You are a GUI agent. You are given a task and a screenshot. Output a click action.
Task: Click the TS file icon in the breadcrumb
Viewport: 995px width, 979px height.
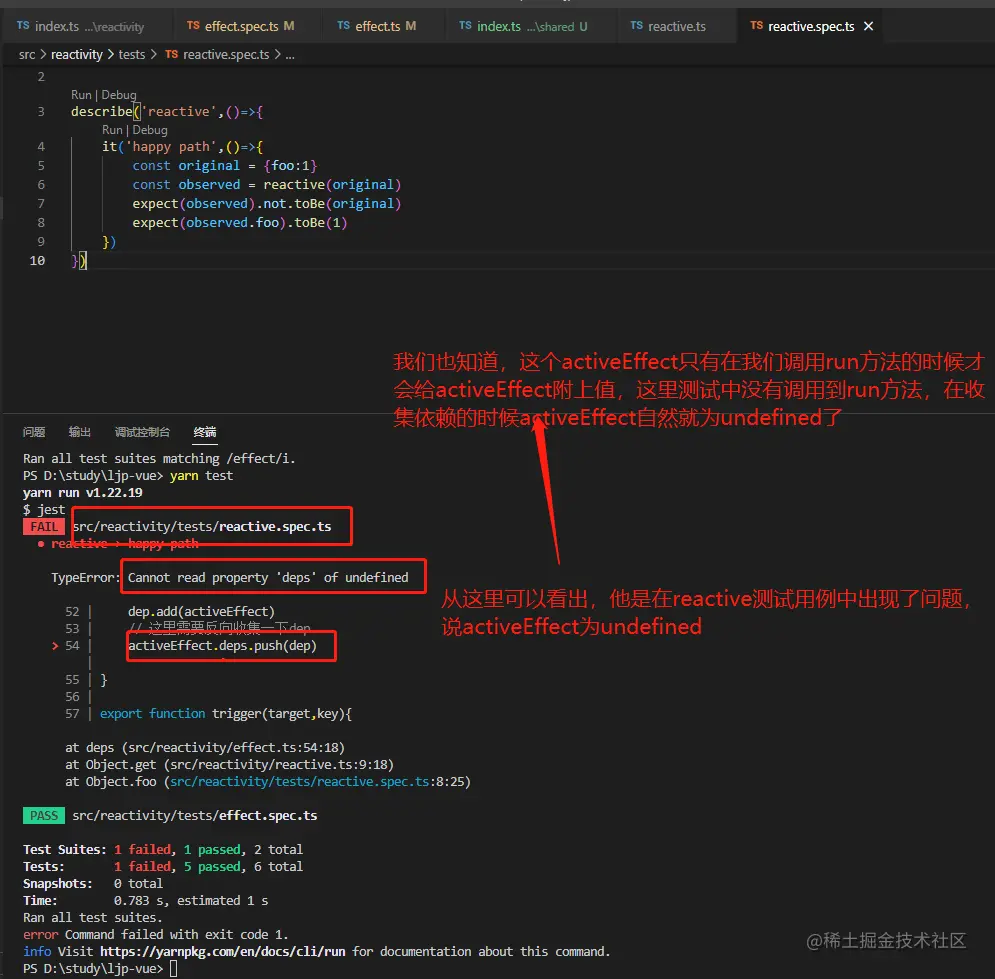click(x=171, y=55)
